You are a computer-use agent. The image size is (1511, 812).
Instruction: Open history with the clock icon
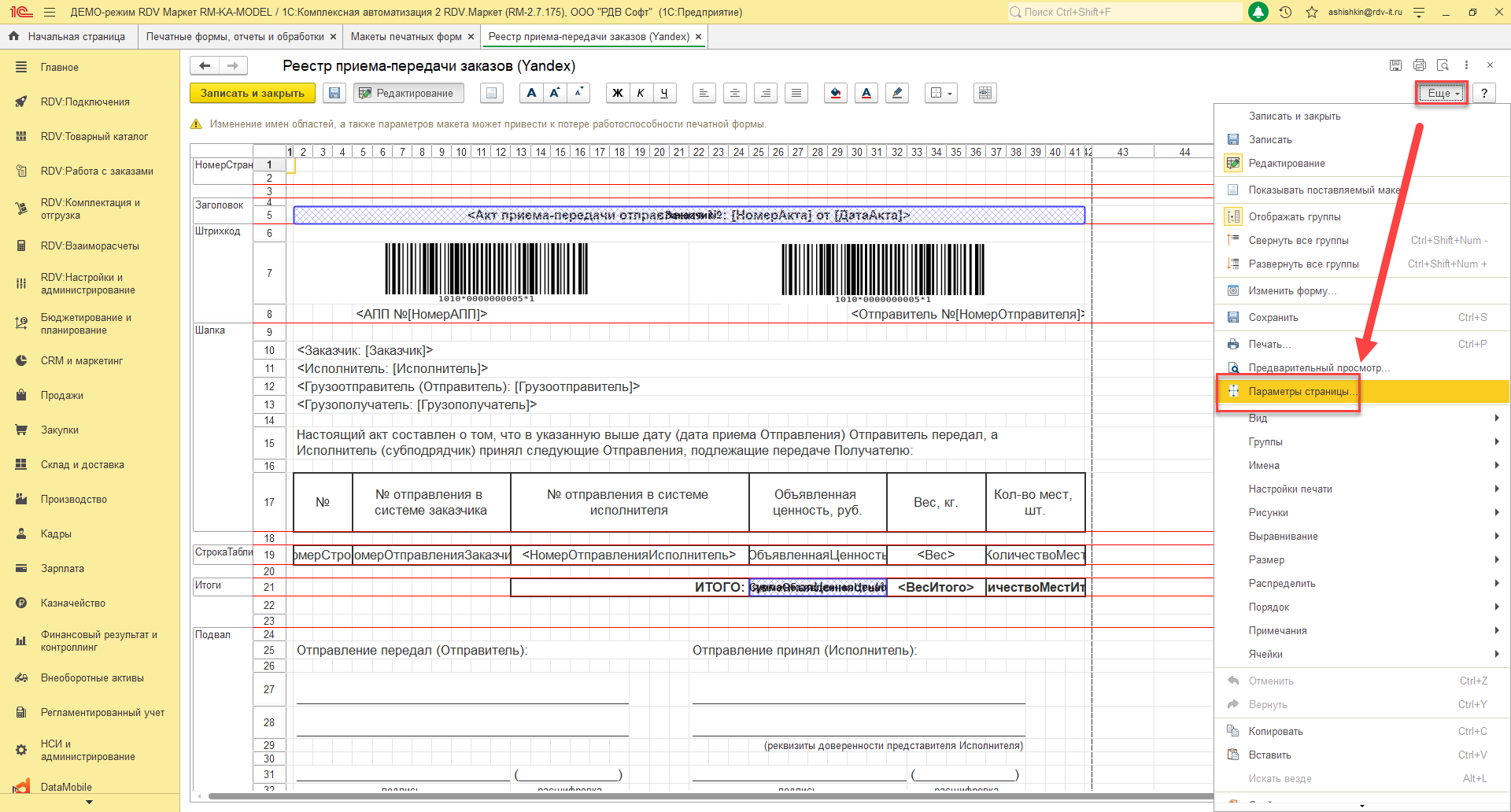1285,12
